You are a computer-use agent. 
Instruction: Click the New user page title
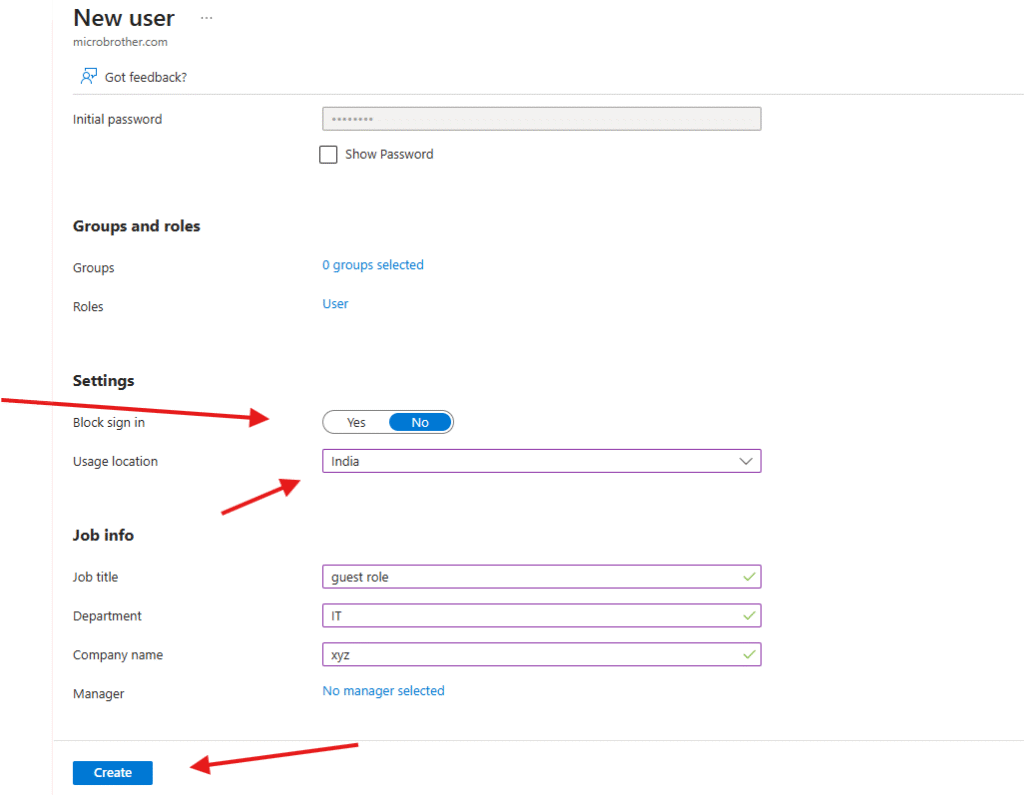[x=124, y=18]
